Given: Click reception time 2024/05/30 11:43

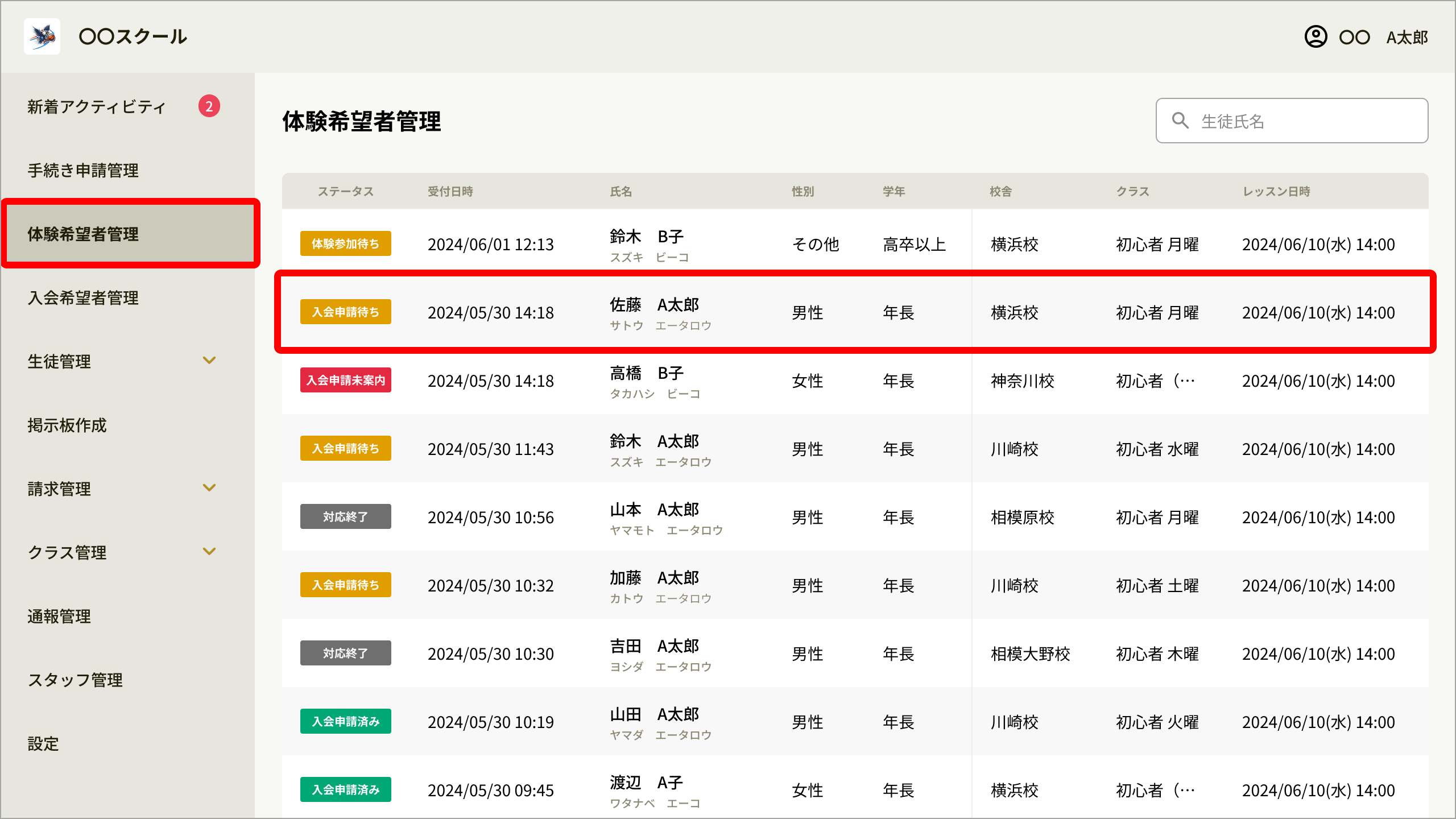Looking at the screenshot, I should click(x=491, y=449).
